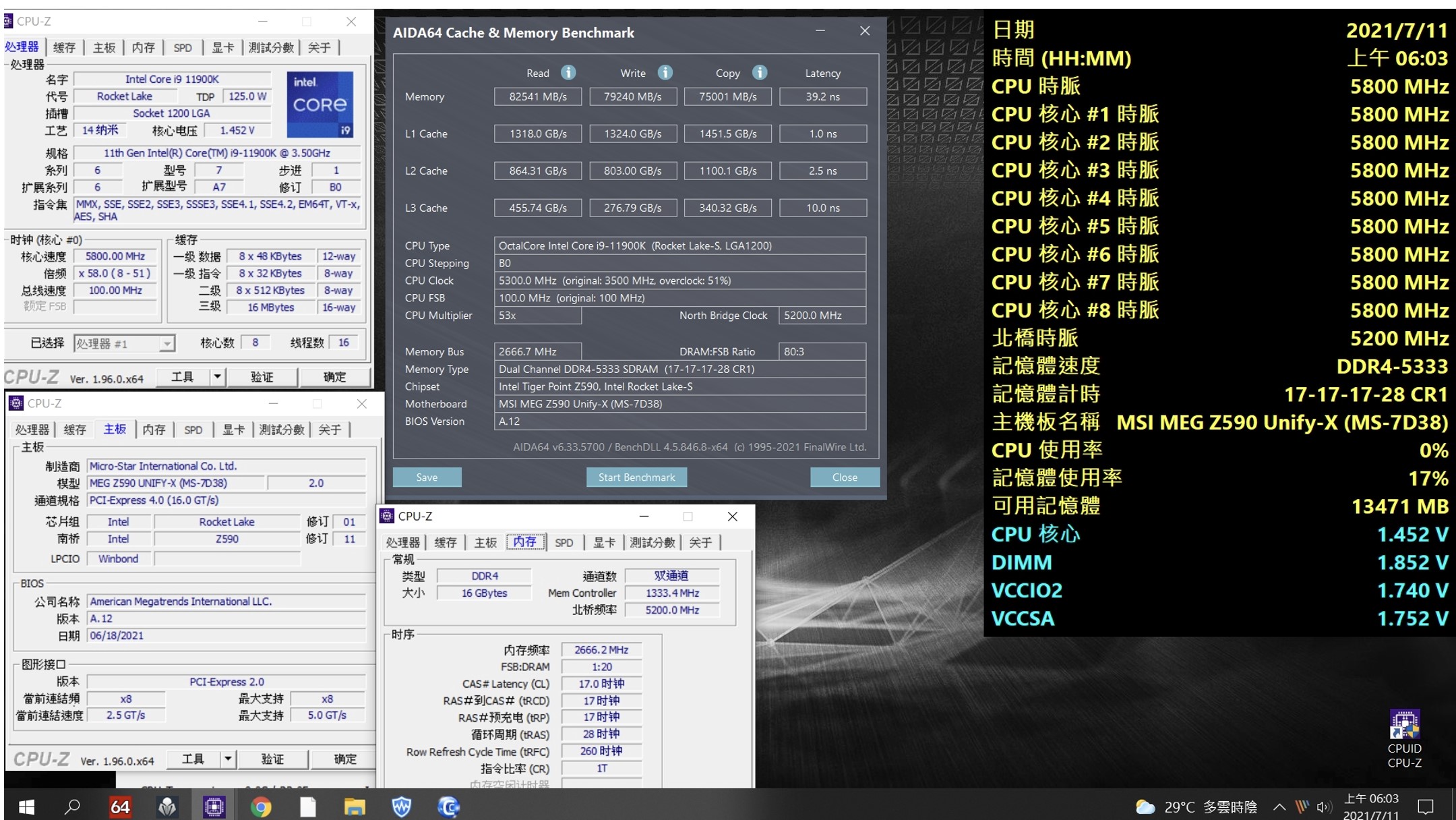The width and height of the screenshot is (1456, 820).
Task: Open the notification center icon
Action: pos(1426,807)
